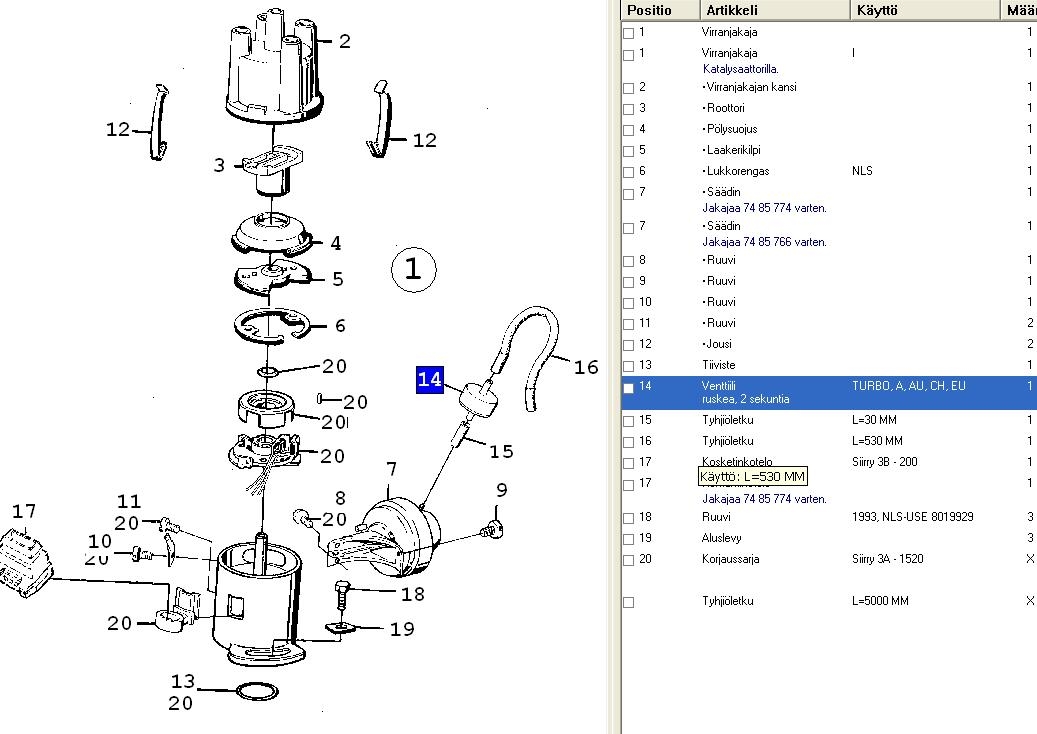Image resolution: width=1037 pixels, height=734 pixels.
Task: Check the box for position 14 Venttiili
Action: [628, 387]
